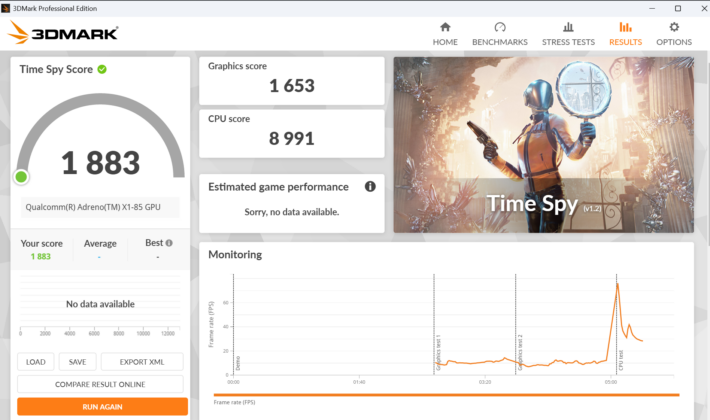Click the green validation checkmark icon
This screenshot has height=420, width=710.
(102, 69)
